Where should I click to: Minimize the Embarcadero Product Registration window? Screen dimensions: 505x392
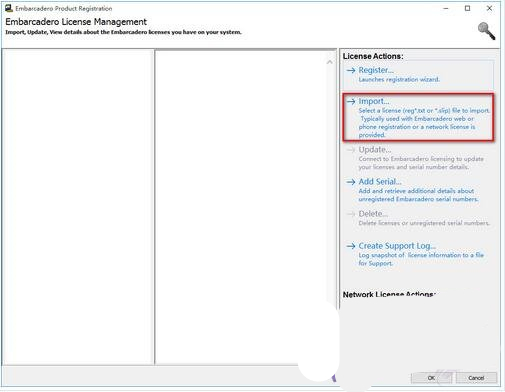click(x=446, y=8)
